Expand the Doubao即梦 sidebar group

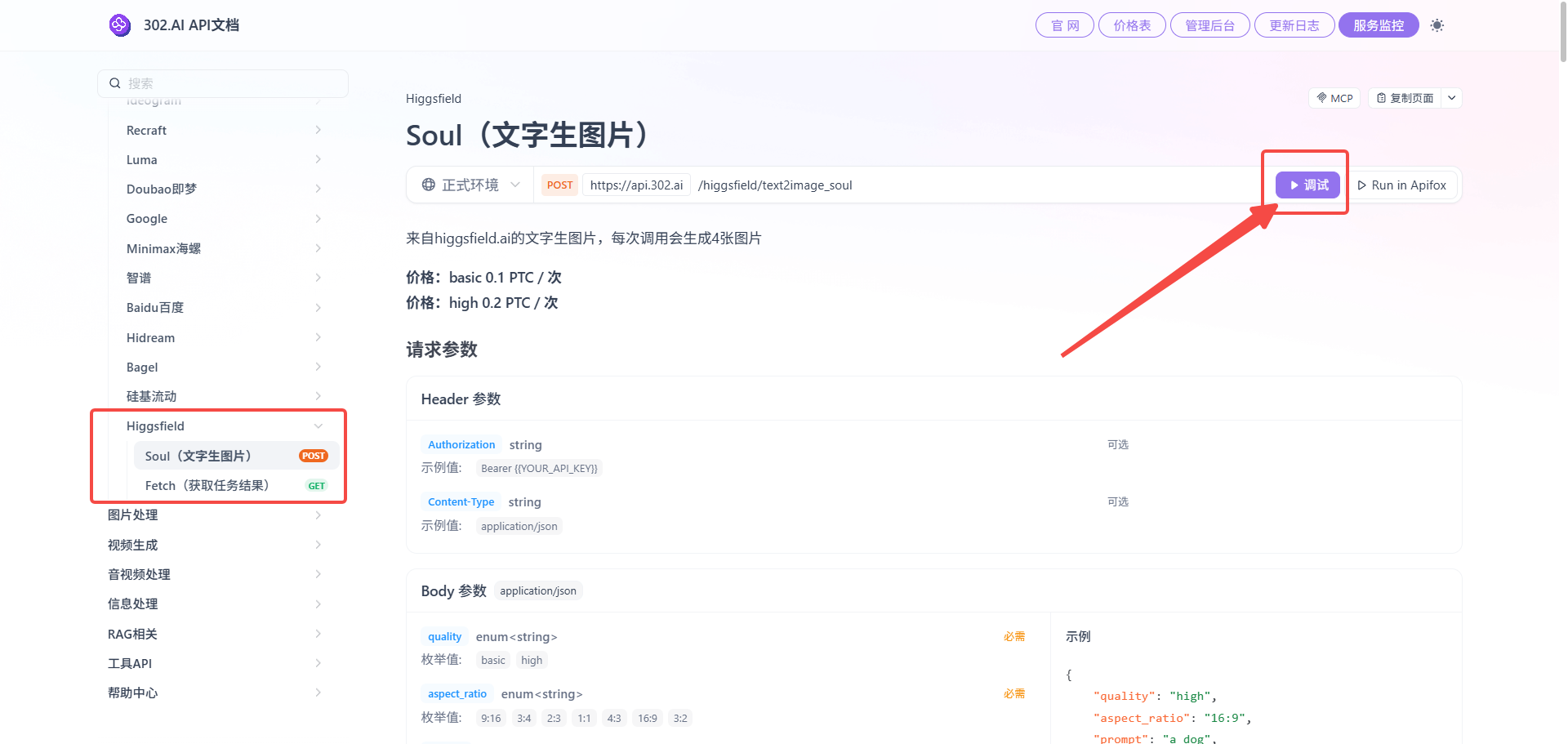click(x=224, y=189)
